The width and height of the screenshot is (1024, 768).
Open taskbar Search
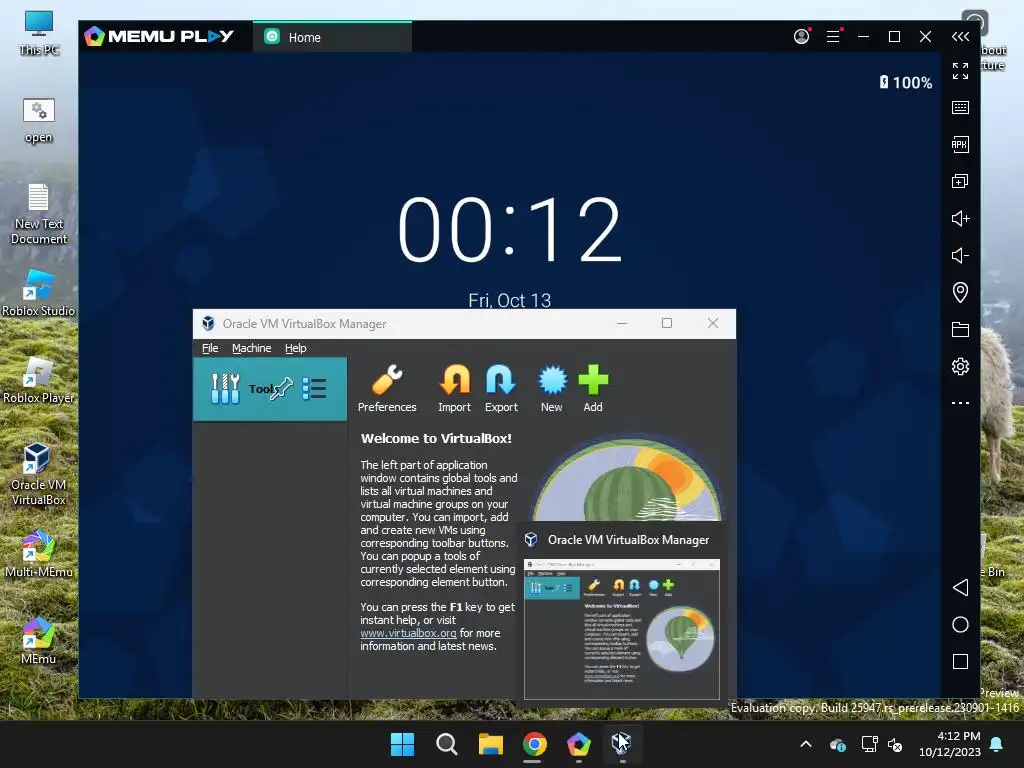447,744
